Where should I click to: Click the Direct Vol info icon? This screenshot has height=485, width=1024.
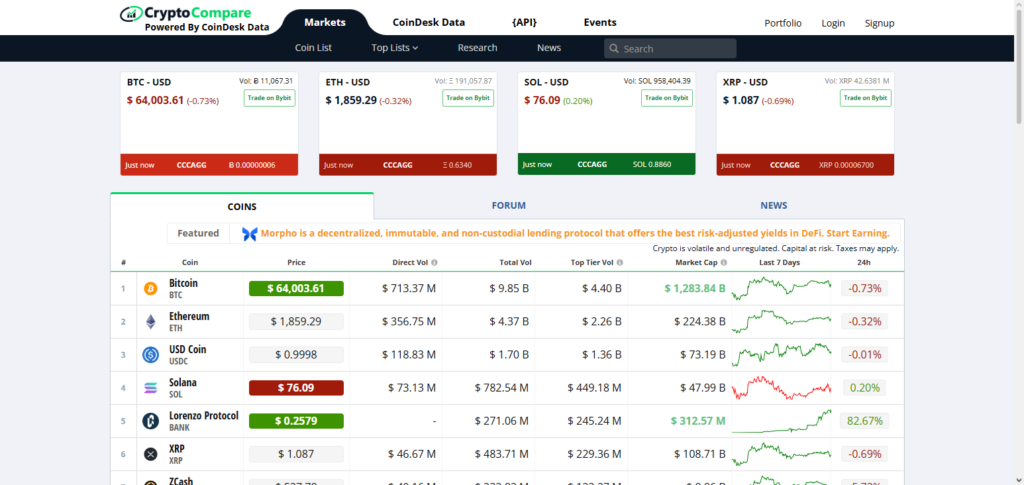434,262
